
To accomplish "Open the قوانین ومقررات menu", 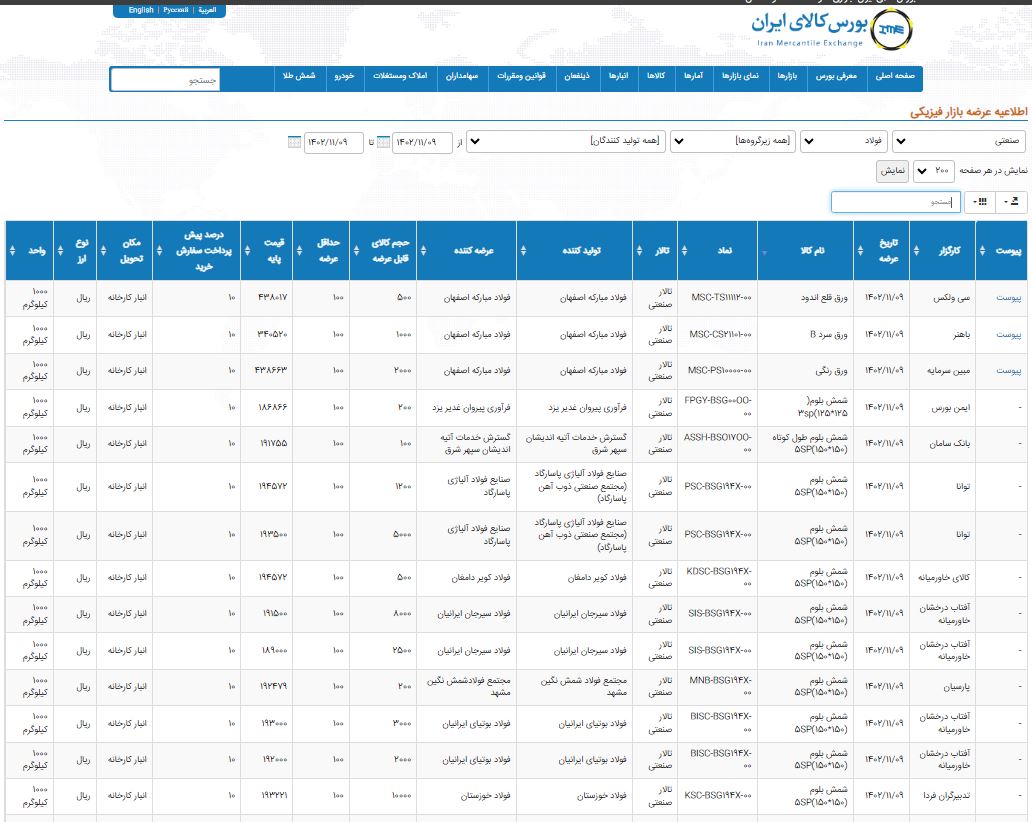I will coord(521,76).
